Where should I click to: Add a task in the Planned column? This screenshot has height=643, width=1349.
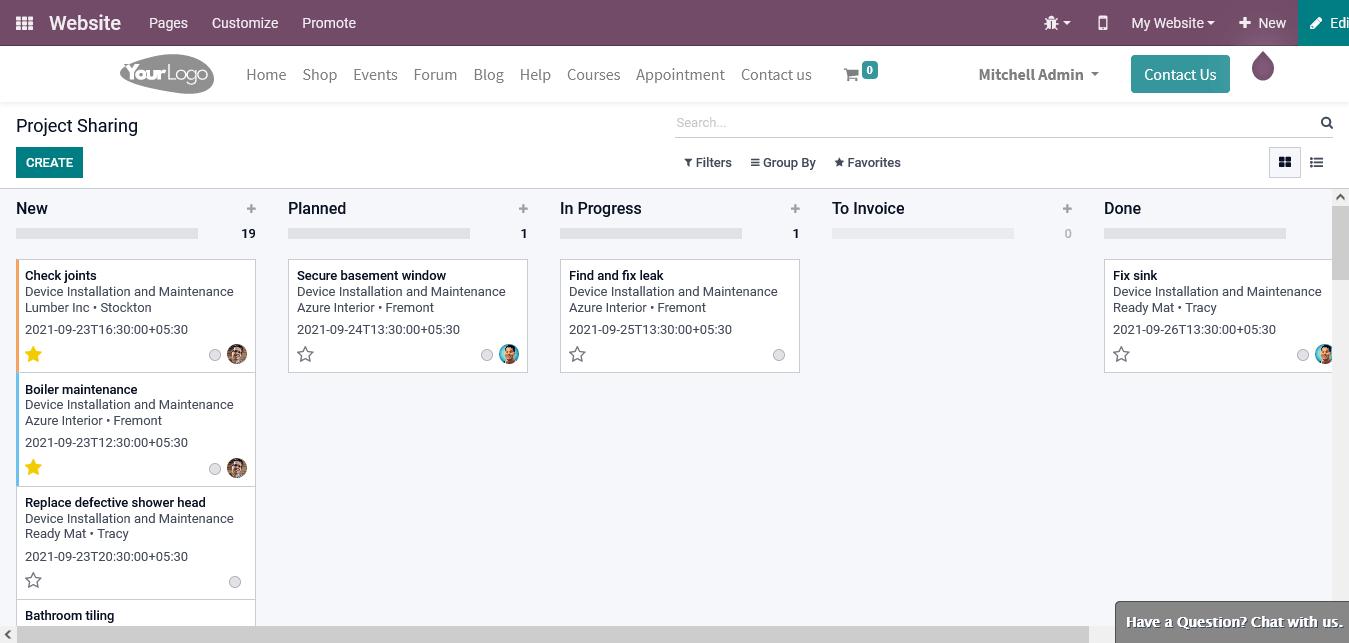point(523,208)
